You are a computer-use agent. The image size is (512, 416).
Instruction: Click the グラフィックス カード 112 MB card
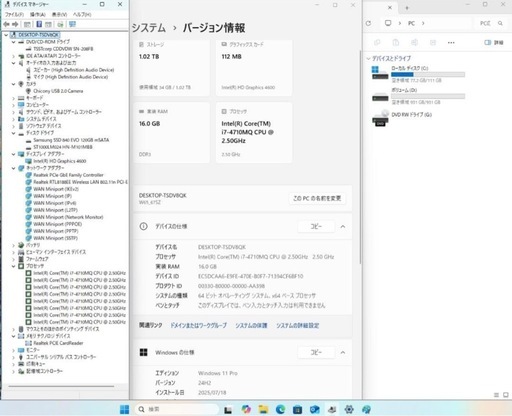(254, 68)
